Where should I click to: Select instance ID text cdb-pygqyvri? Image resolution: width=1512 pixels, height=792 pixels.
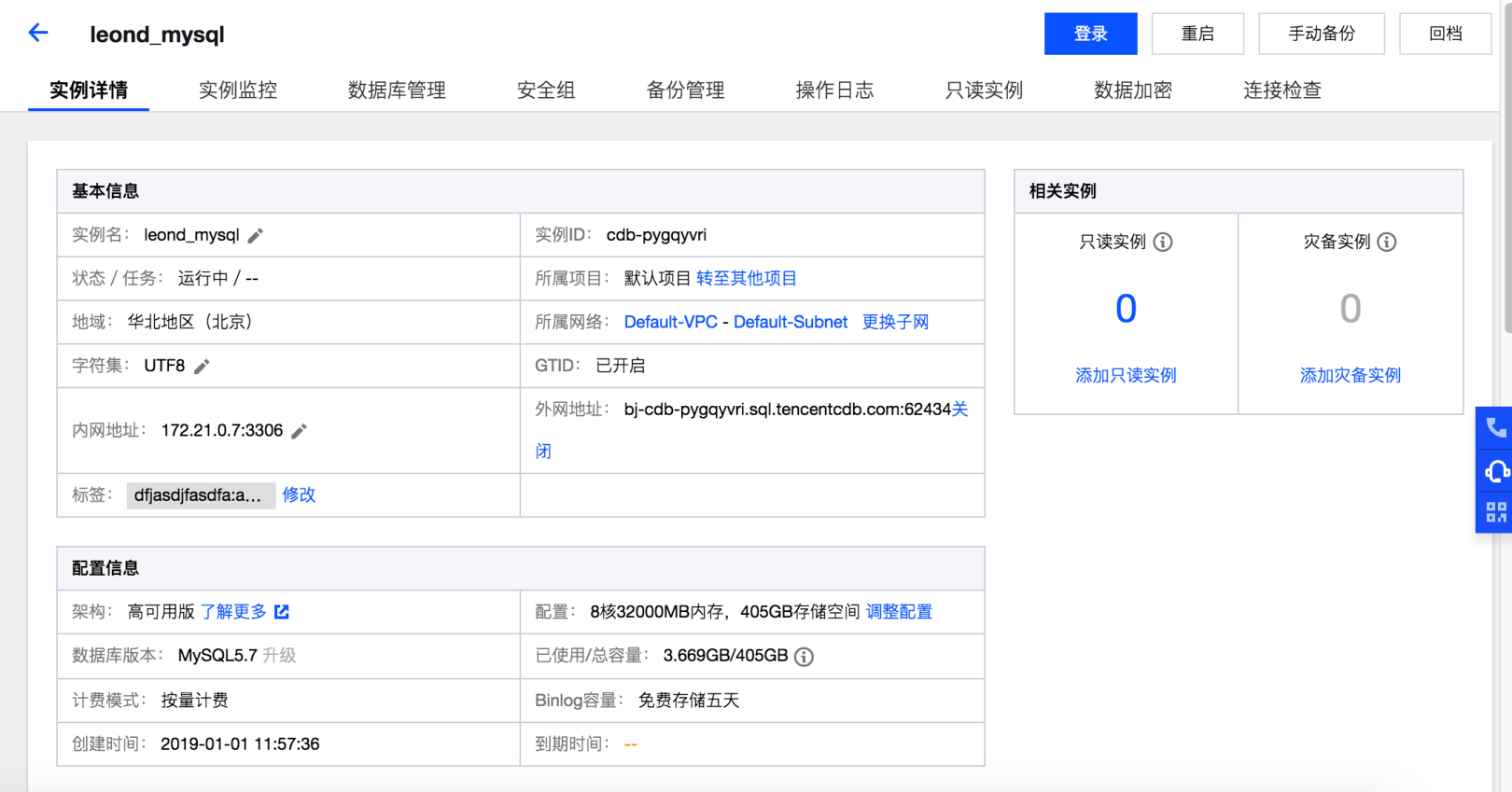point(656,235)
